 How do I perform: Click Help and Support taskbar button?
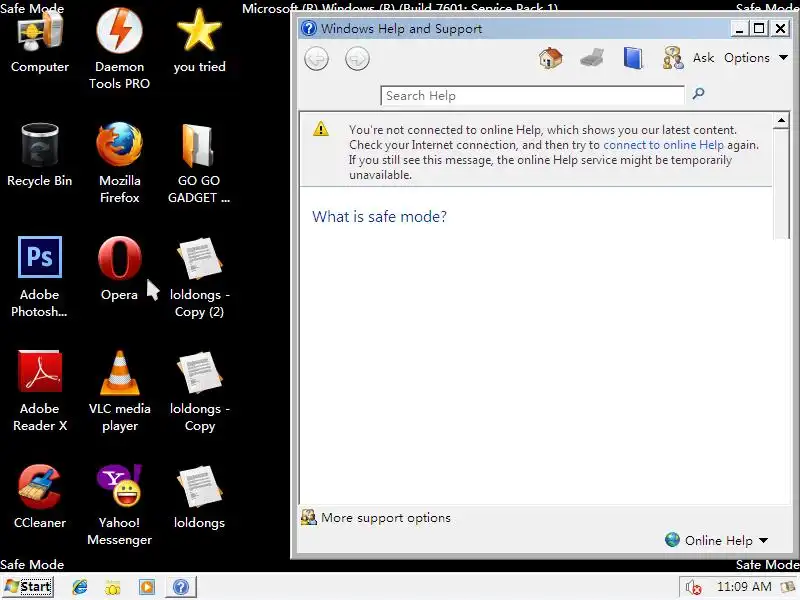[x=181, y=587]
